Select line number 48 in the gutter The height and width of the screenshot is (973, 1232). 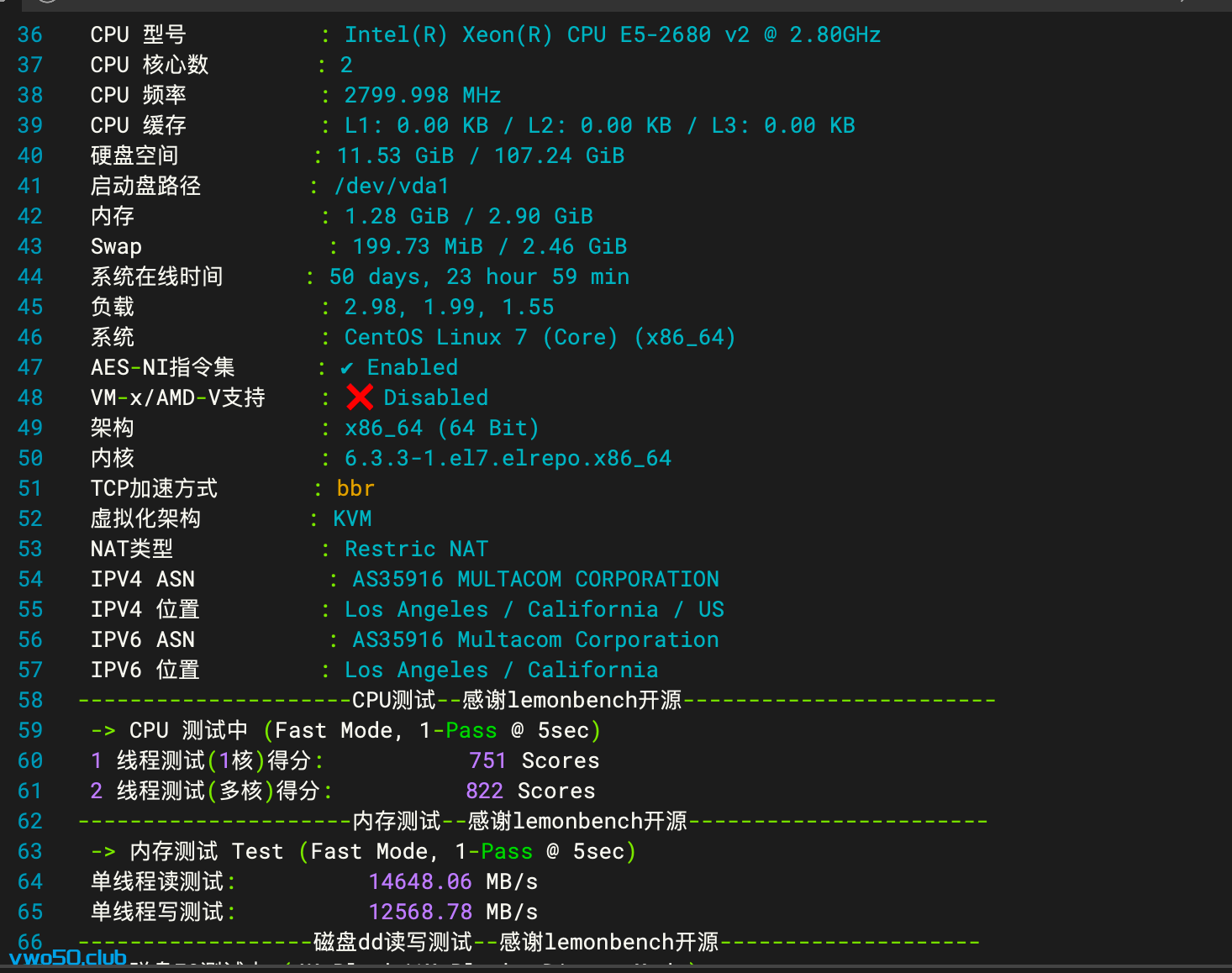pyautogui.click(x=30, y=398)
